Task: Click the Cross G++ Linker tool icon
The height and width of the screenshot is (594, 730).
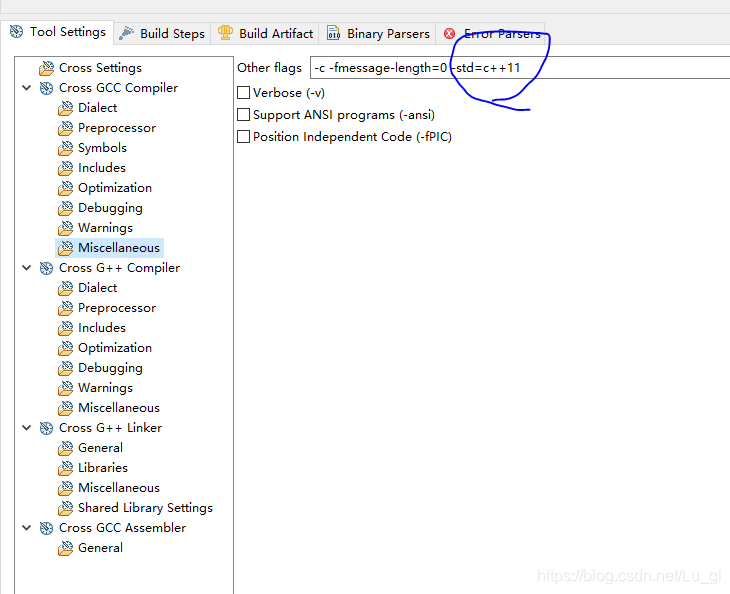Action: (x=46, y=428)
